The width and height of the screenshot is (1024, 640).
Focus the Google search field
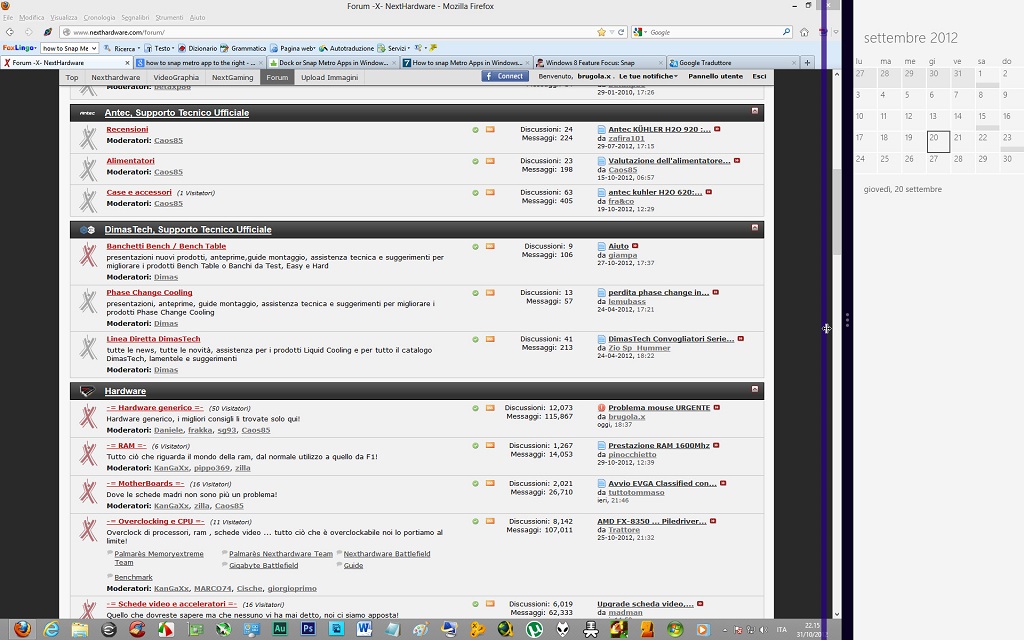tap(714, 32)
